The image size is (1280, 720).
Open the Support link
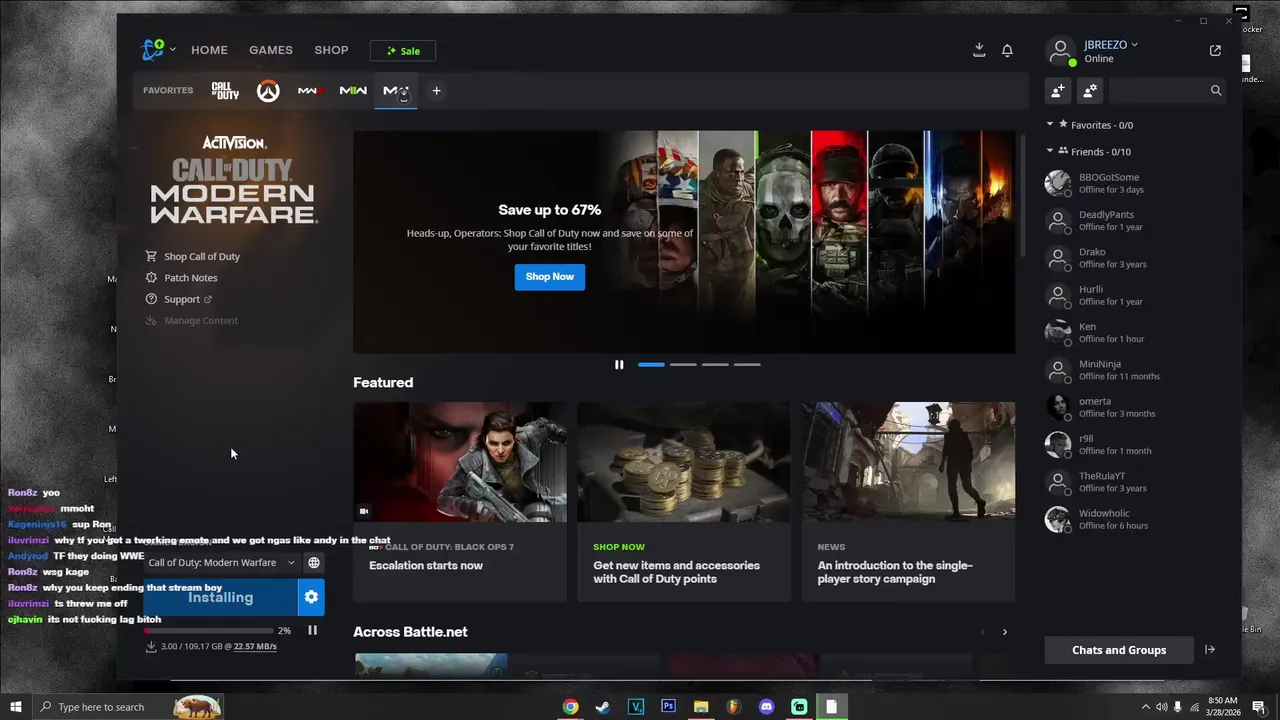[179, 300]
